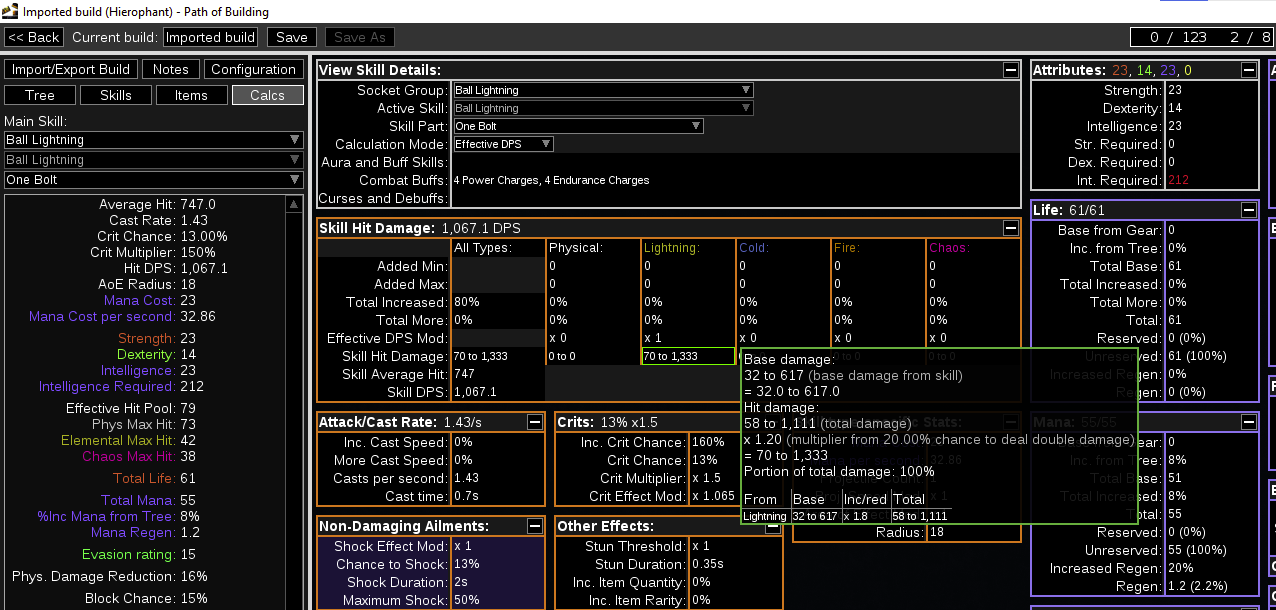Open the Notes page

(171, 69)
